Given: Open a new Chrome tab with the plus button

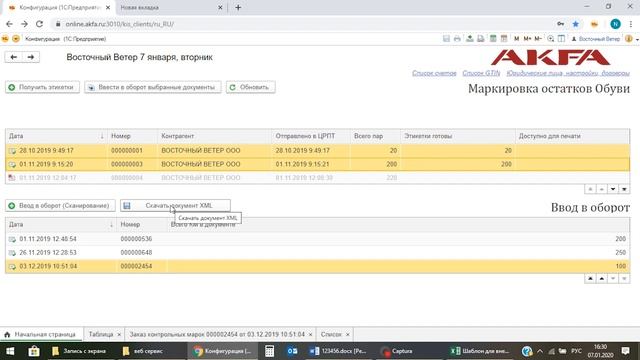Looking at the screenshot, I should 238,7.
